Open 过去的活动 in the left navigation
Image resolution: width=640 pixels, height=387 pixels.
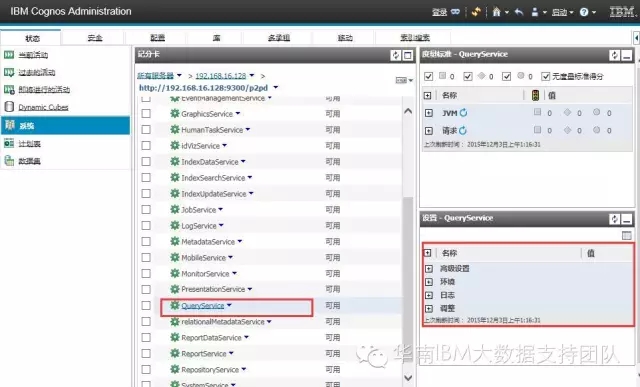tap(37, 72)
